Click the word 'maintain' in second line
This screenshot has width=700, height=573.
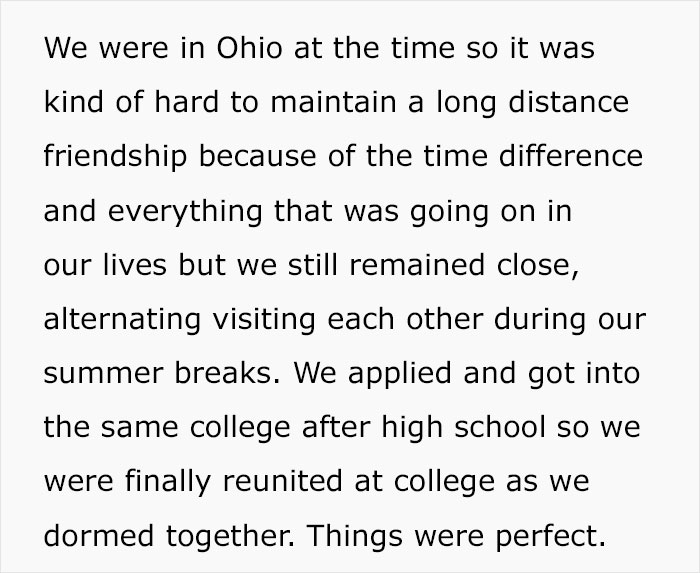pyautogui.click(x=333, y=102)
